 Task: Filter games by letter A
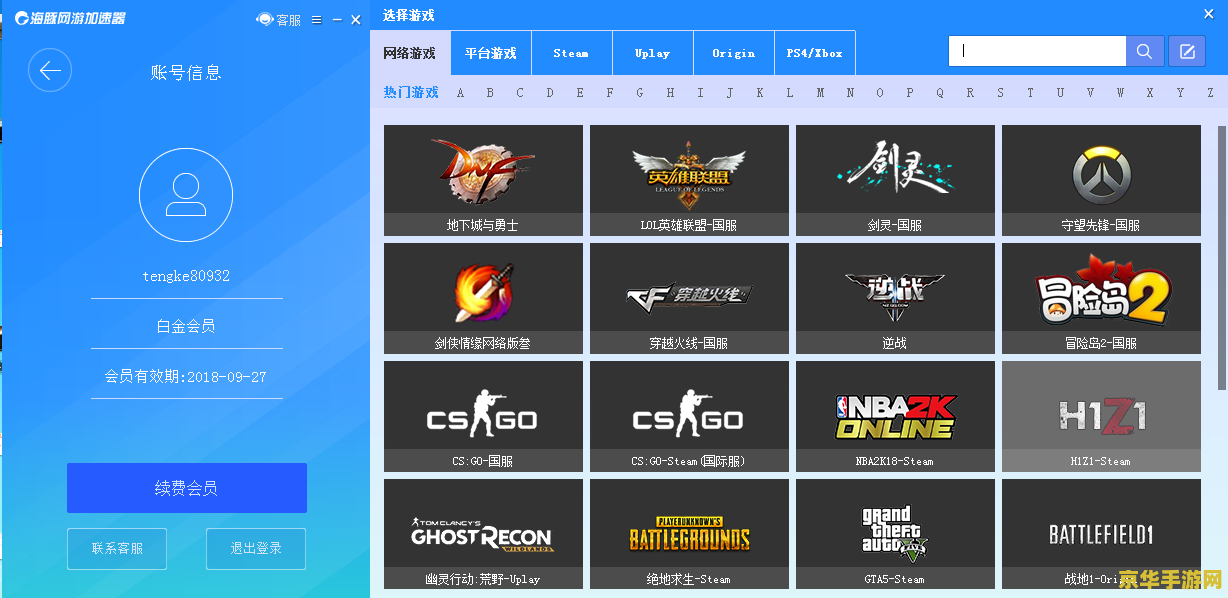coord(460,93)
